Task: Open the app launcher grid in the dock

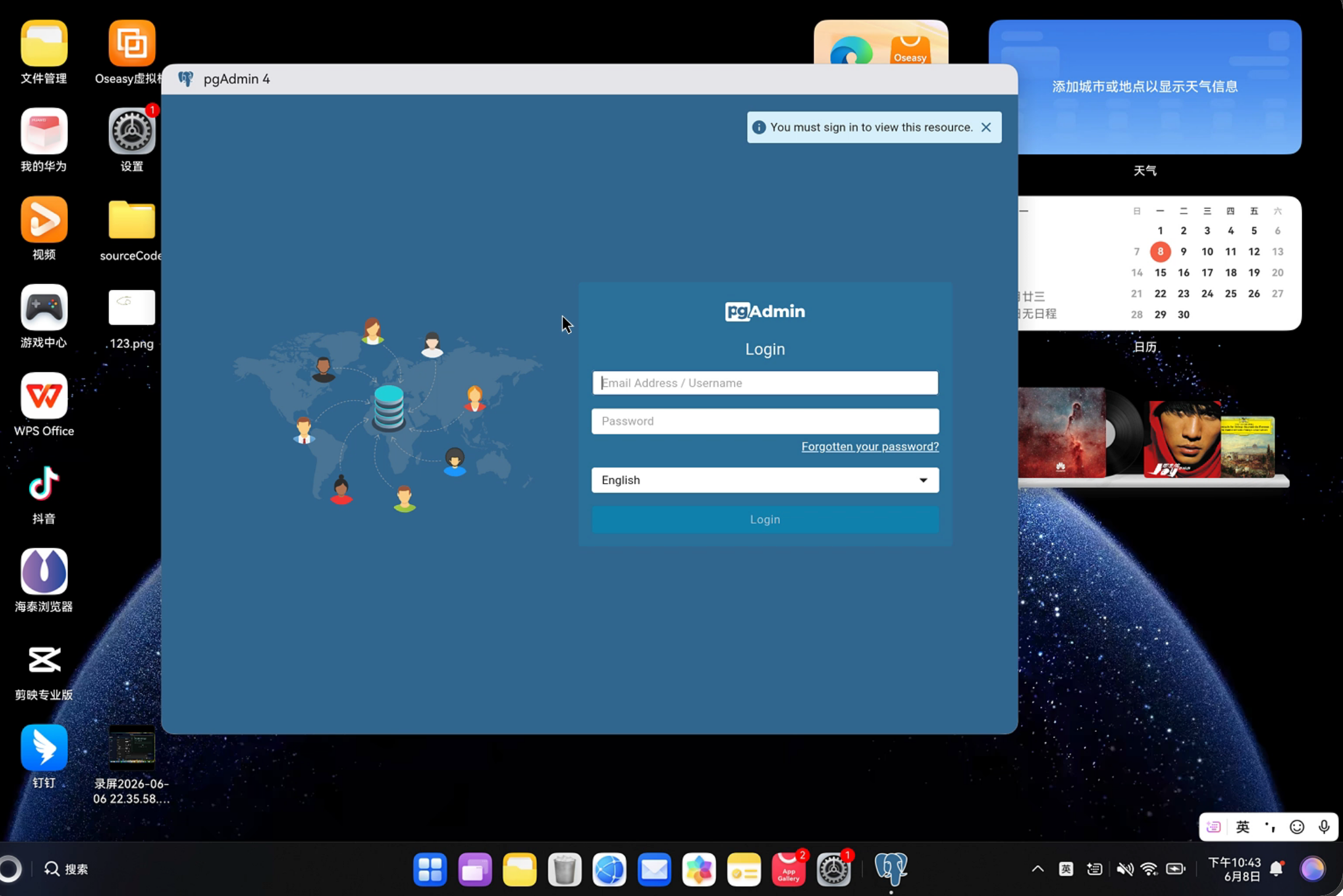Action: tap(430, 870)
